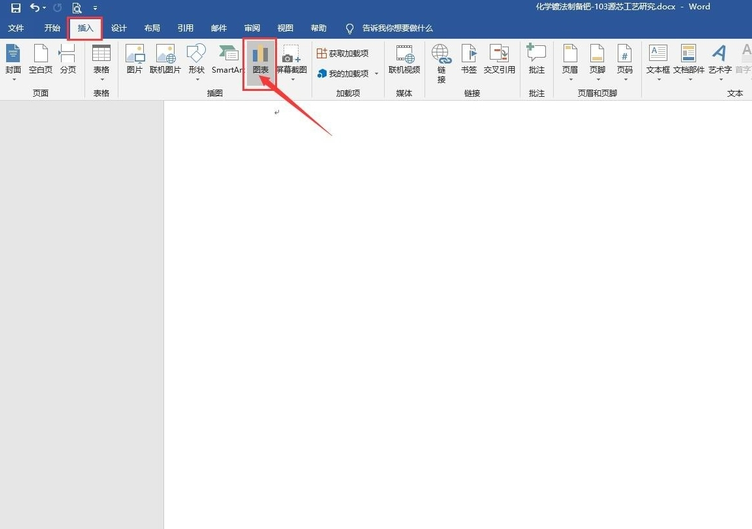Expand the customize quick access toolbar arrow
The image size is (752, 529).
pyautogui.click(x=95, y=8)
